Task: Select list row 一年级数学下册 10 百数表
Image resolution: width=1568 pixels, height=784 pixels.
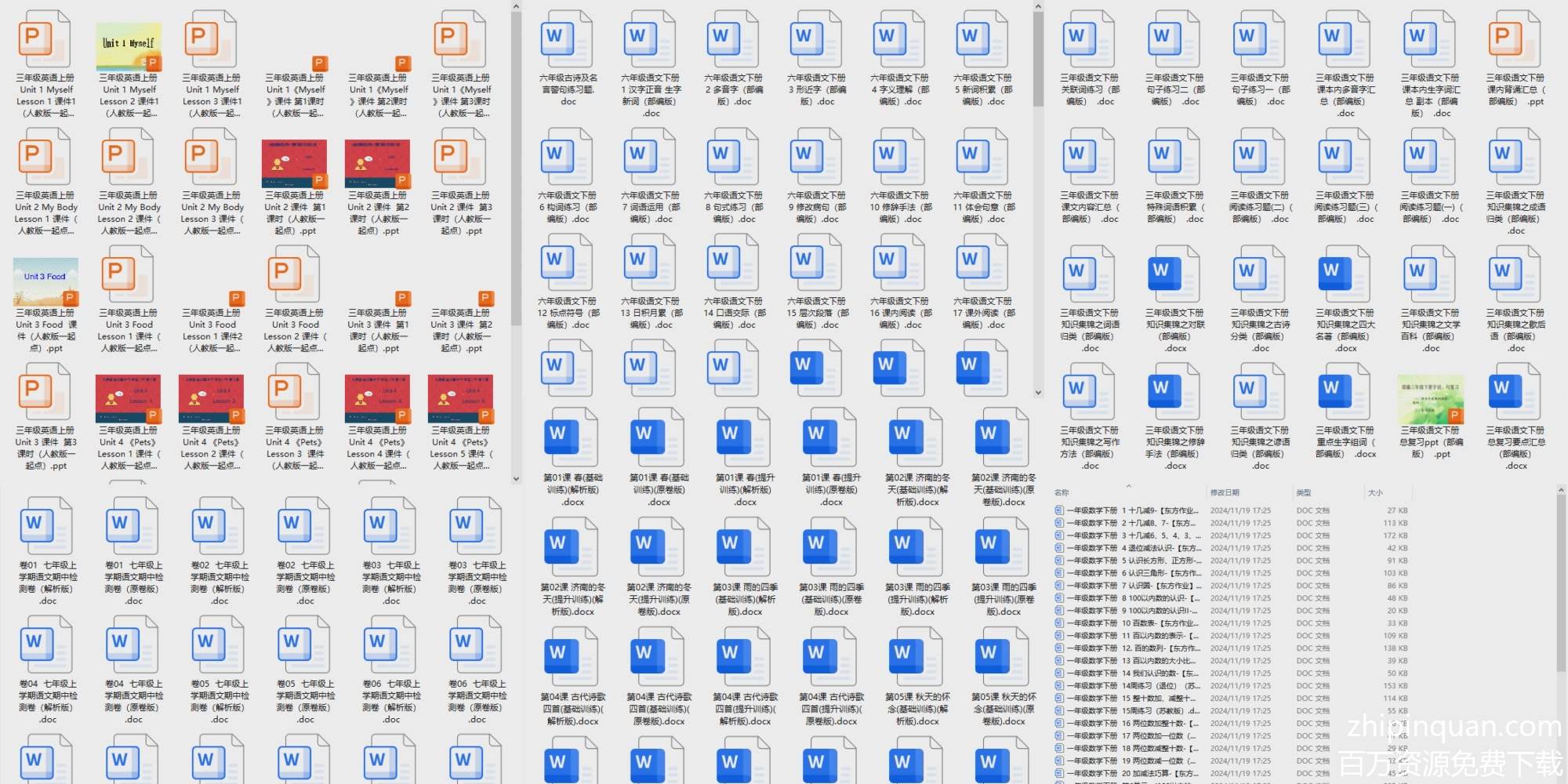Action: pos(1129,623)
